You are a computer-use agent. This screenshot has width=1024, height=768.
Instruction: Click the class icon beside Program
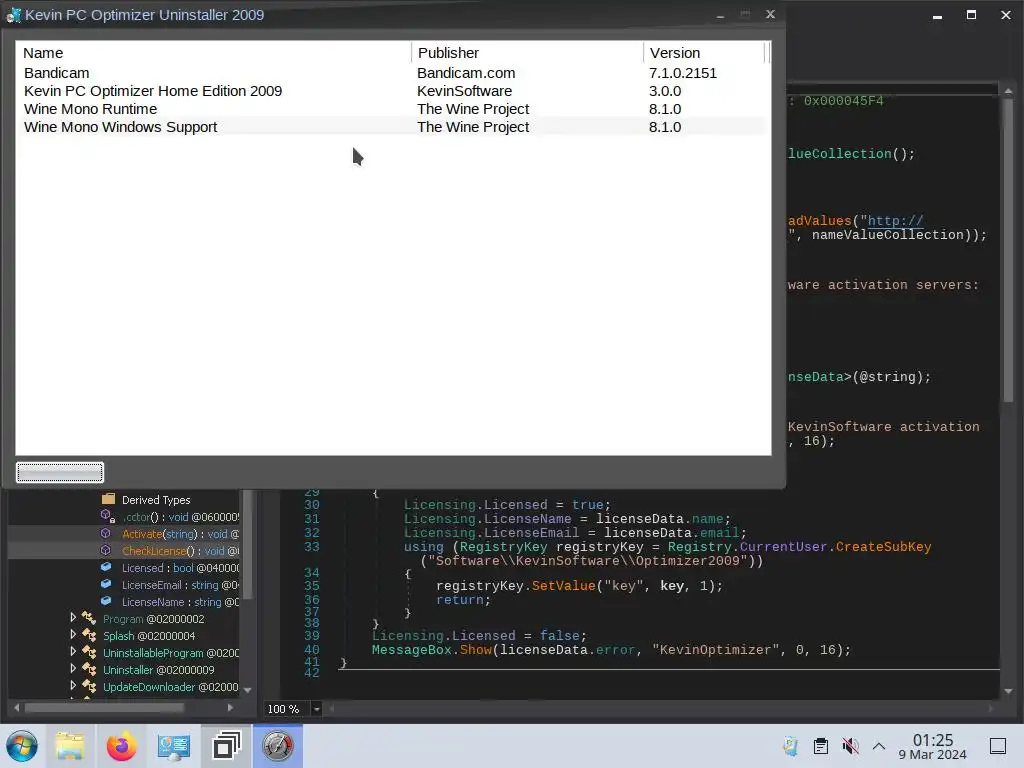(x=89, y=618)
